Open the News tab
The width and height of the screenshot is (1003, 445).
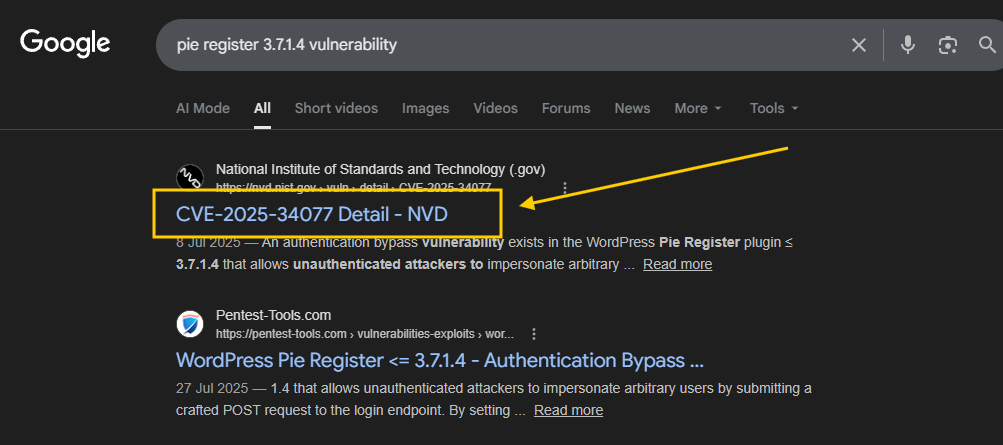coord(632,108)
